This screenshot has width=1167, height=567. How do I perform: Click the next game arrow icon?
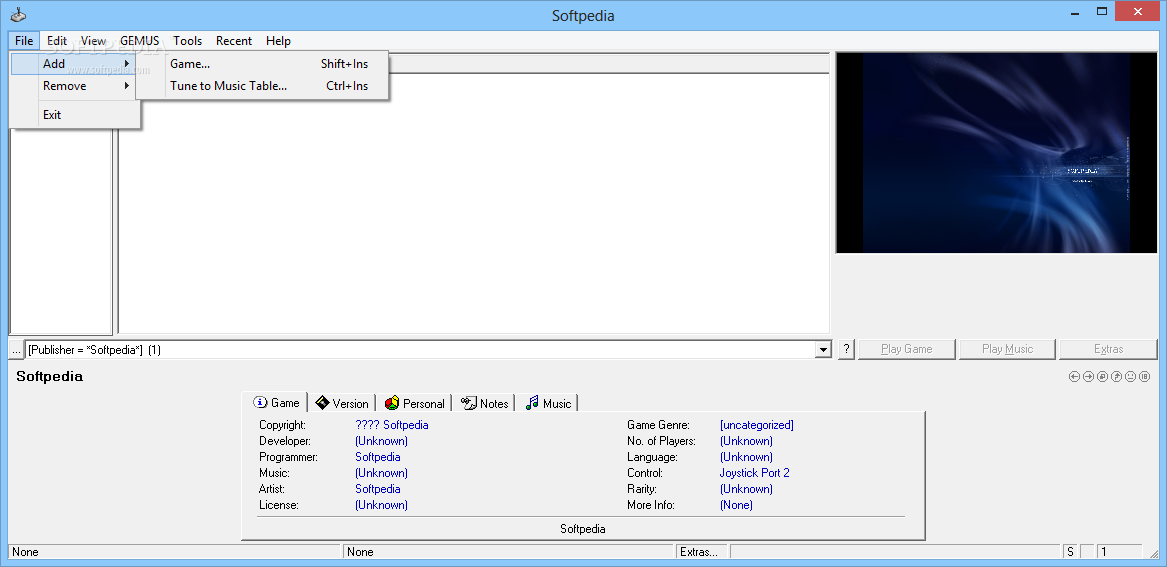(x=1088, y=377)
